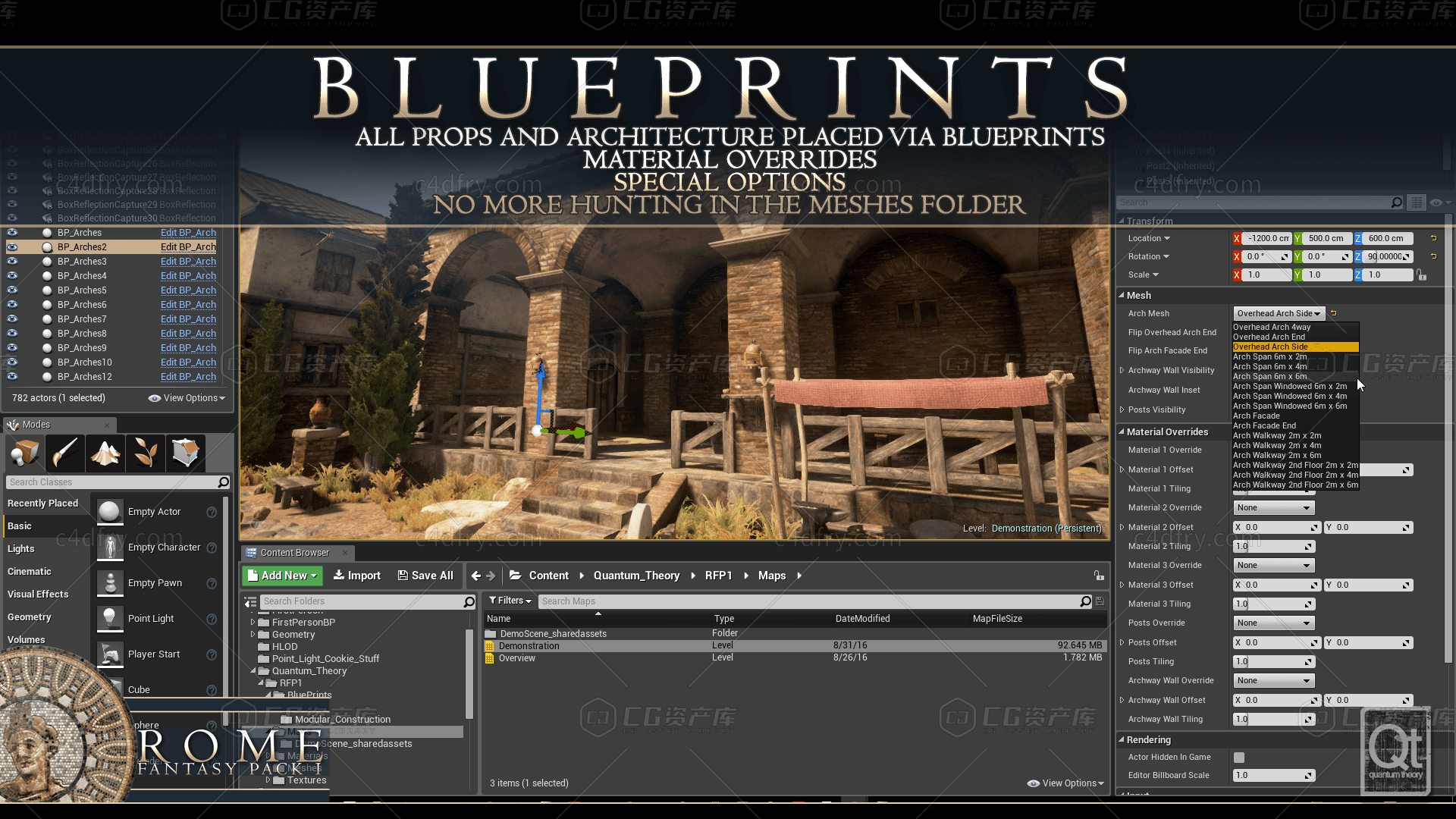
Task: Click the Search Classes magnifier icon
Action: coord(223,482)
